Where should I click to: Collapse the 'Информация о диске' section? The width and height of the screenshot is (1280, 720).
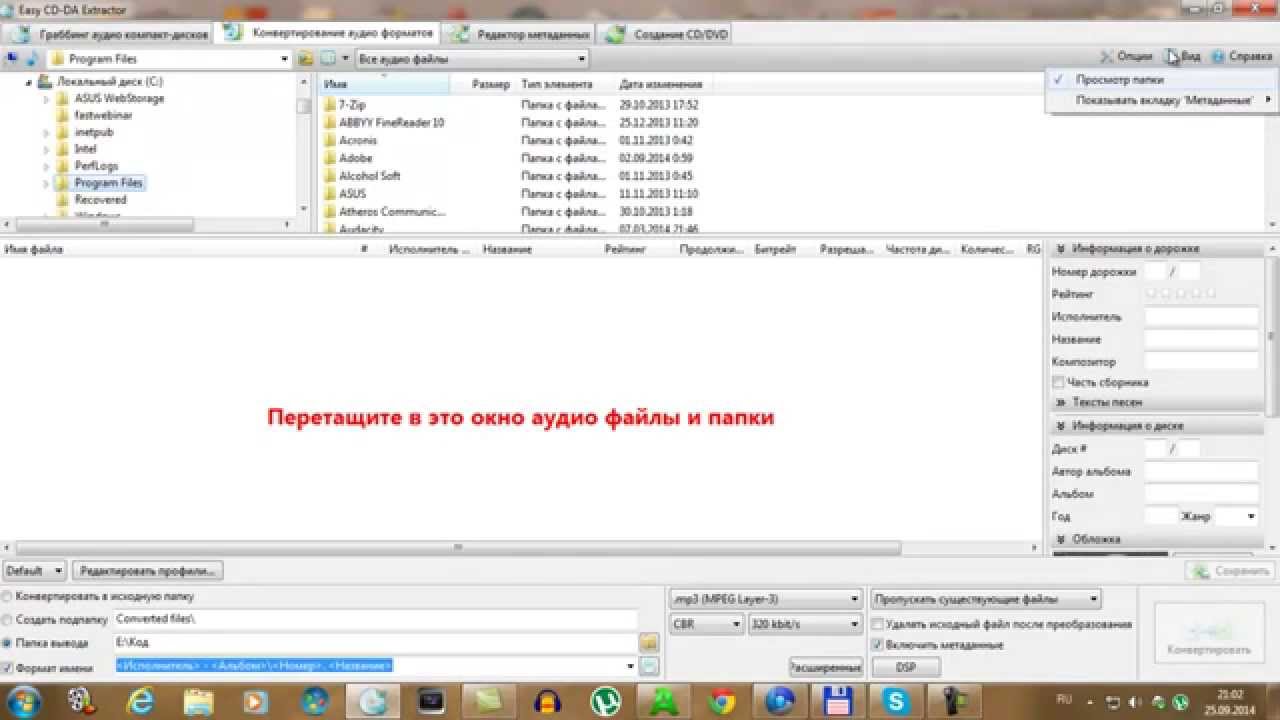click(1060, 426)
